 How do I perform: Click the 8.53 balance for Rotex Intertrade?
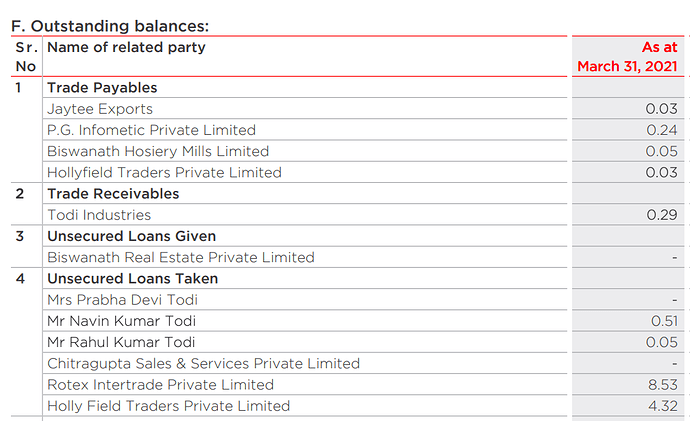(x=661, y=385)
